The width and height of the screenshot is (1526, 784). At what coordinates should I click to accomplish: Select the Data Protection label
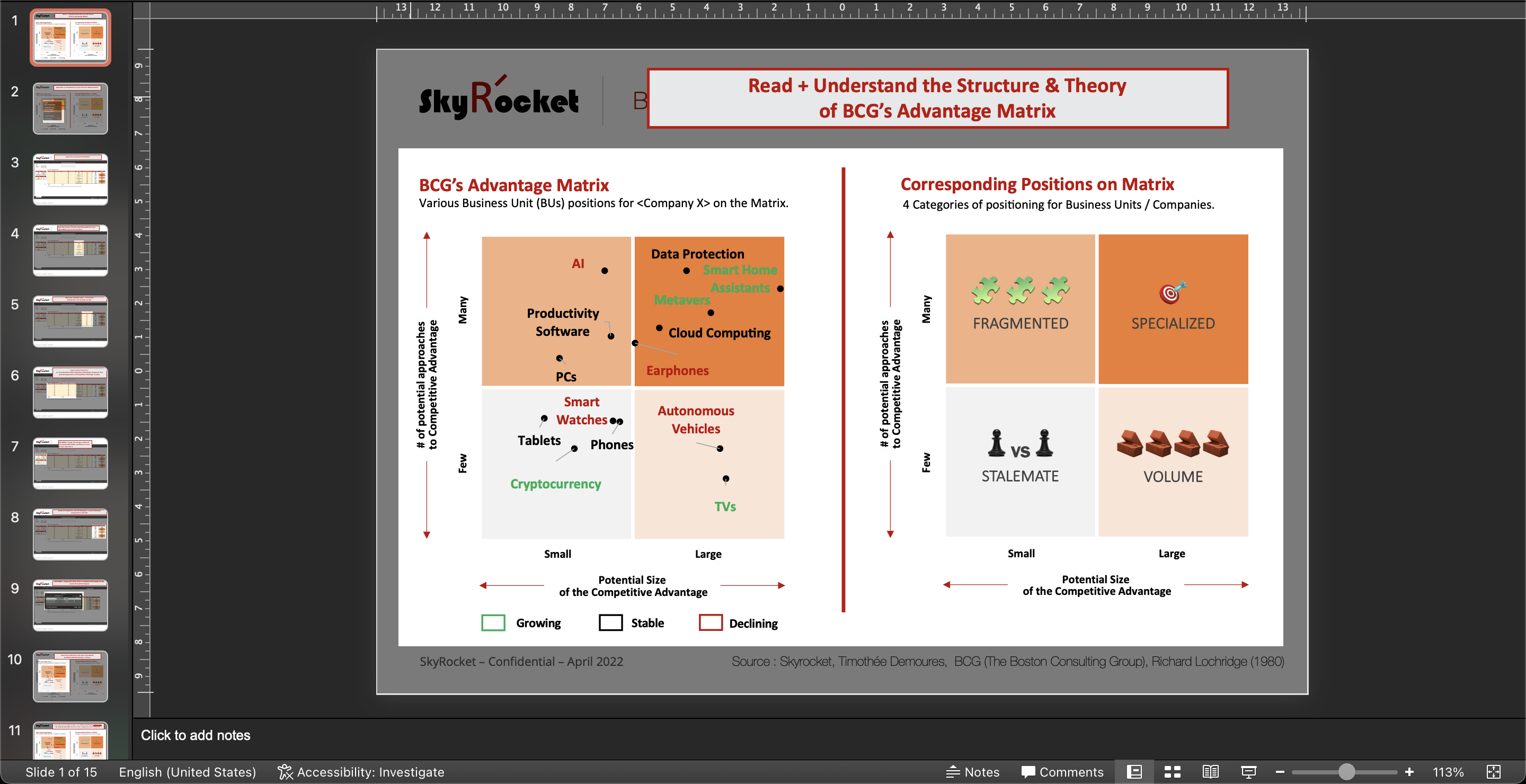(697, 254)
